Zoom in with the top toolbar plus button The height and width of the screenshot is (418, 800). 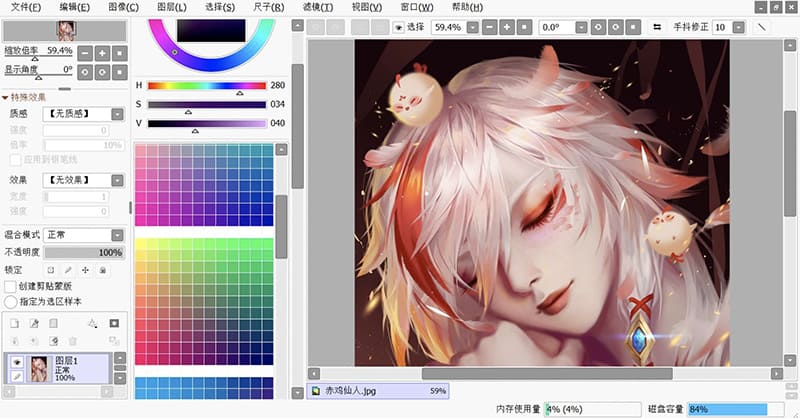pos(507,27)
